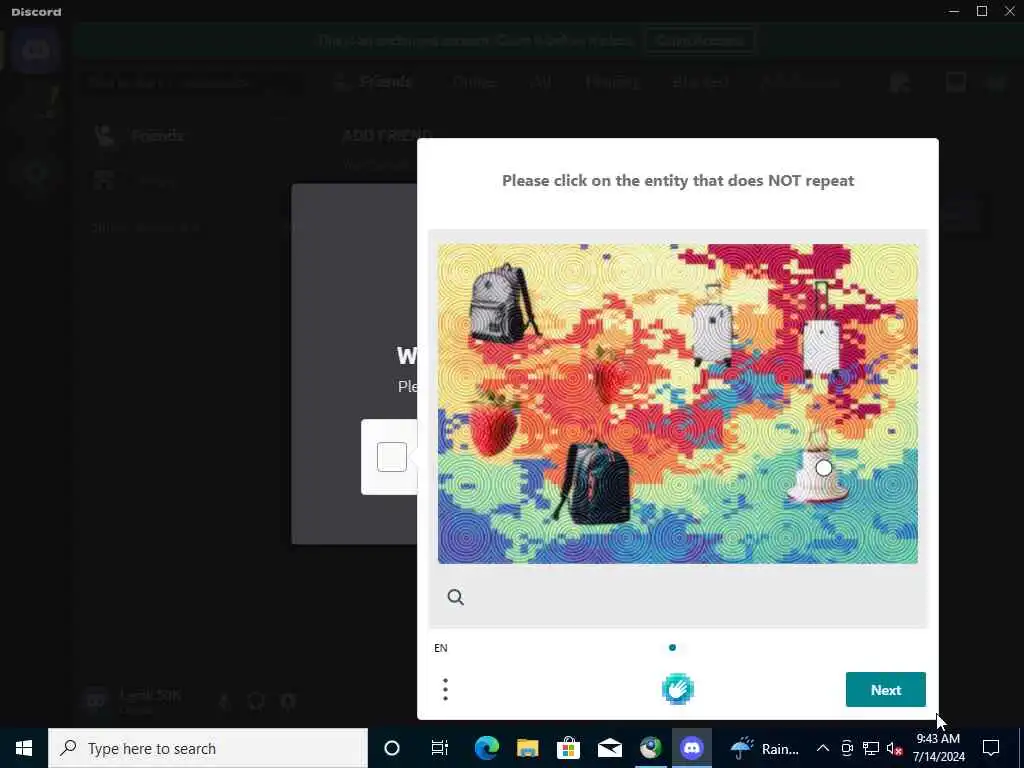Select the black backpack in captcha image
The width and height of the screenshot is (1024, 768).
coord(592,484)
